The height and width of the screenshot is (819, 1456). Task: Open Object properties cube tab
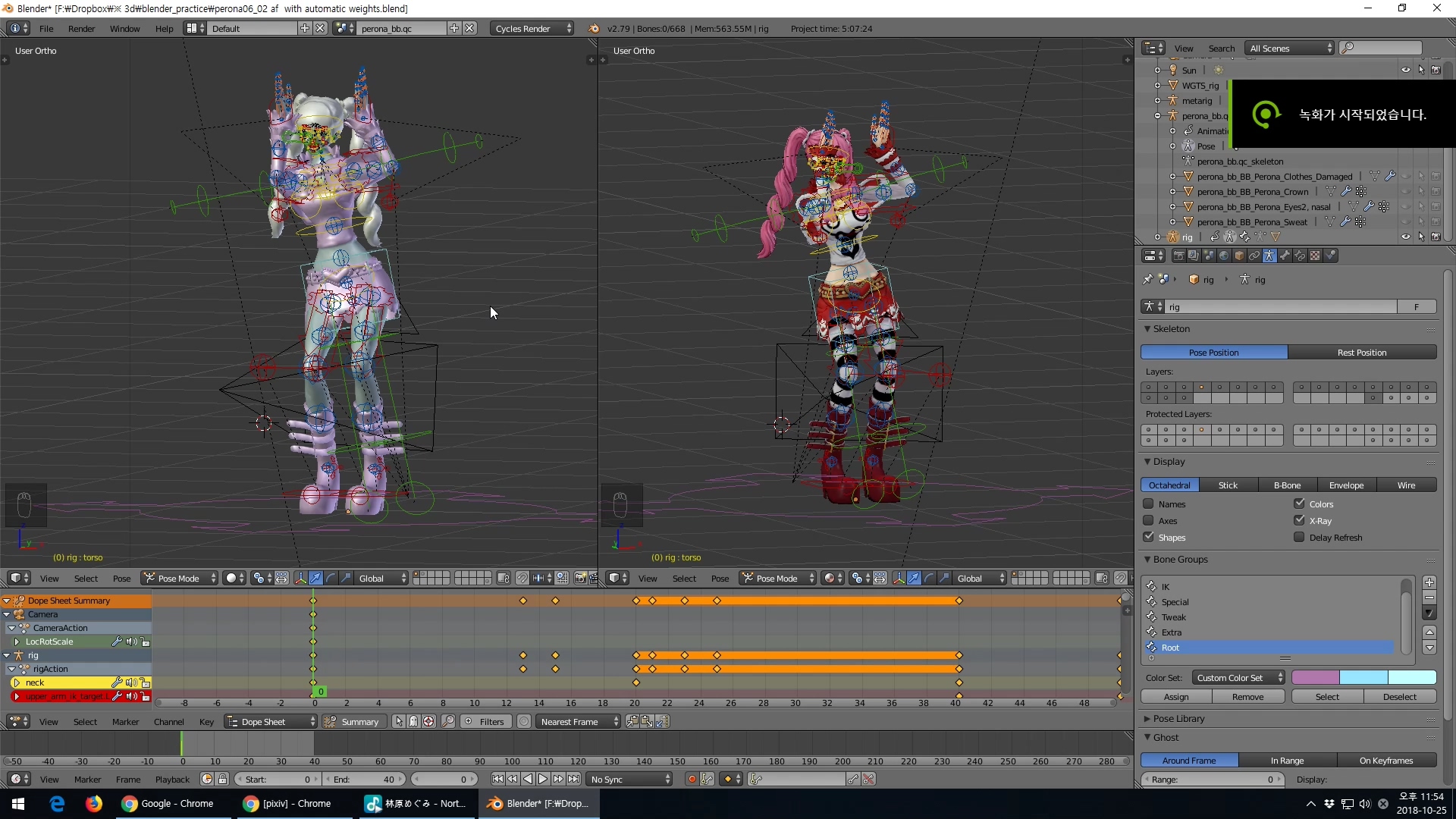pyautogui.click(x=1239, y=256)
